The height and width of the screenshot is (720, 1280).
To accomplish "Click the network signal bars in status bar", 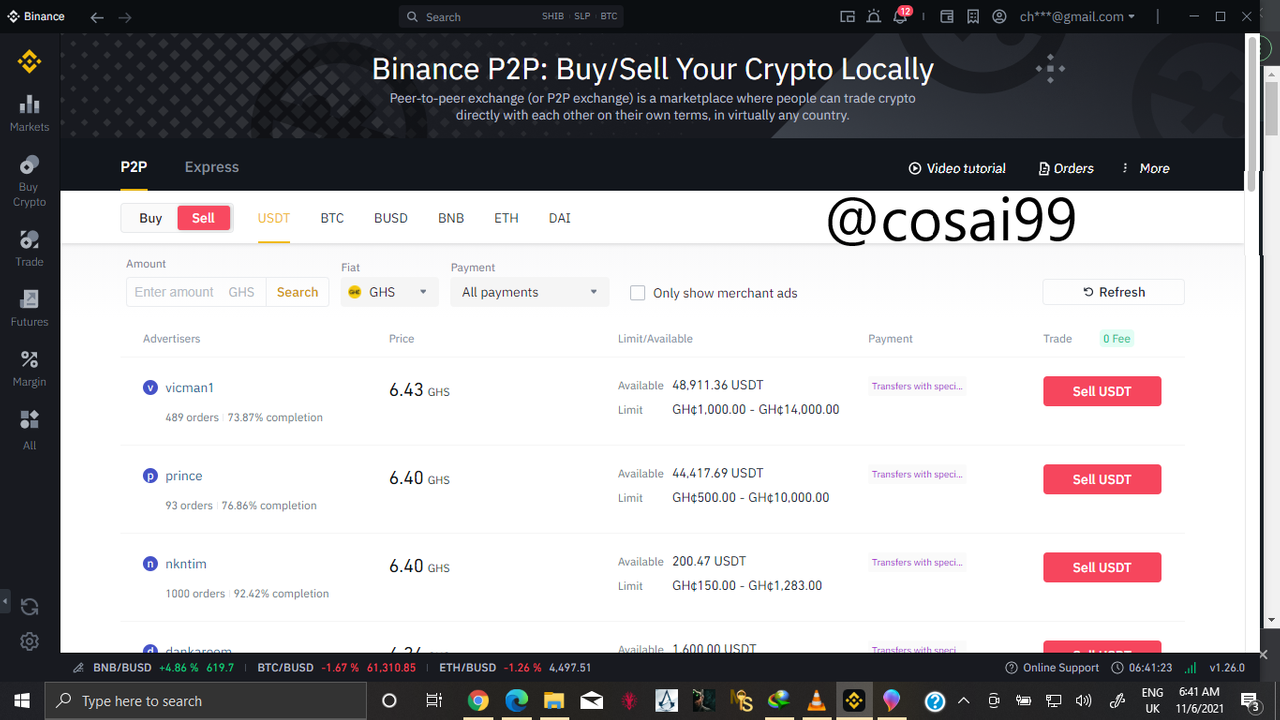I will coord(1190,667).
